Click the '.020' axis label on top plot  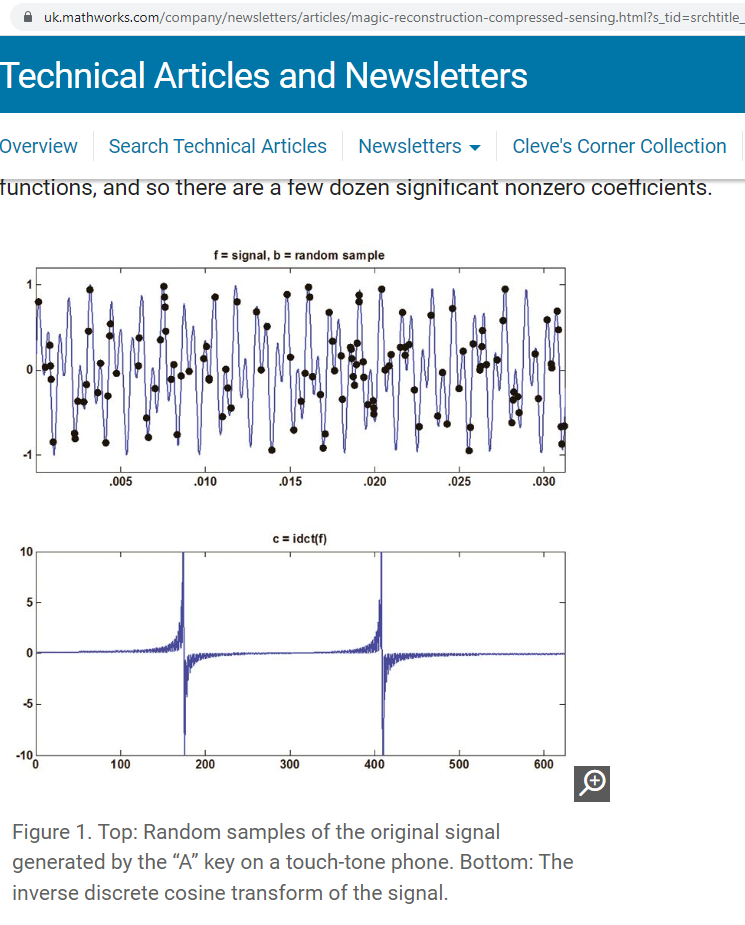(375, 481)
